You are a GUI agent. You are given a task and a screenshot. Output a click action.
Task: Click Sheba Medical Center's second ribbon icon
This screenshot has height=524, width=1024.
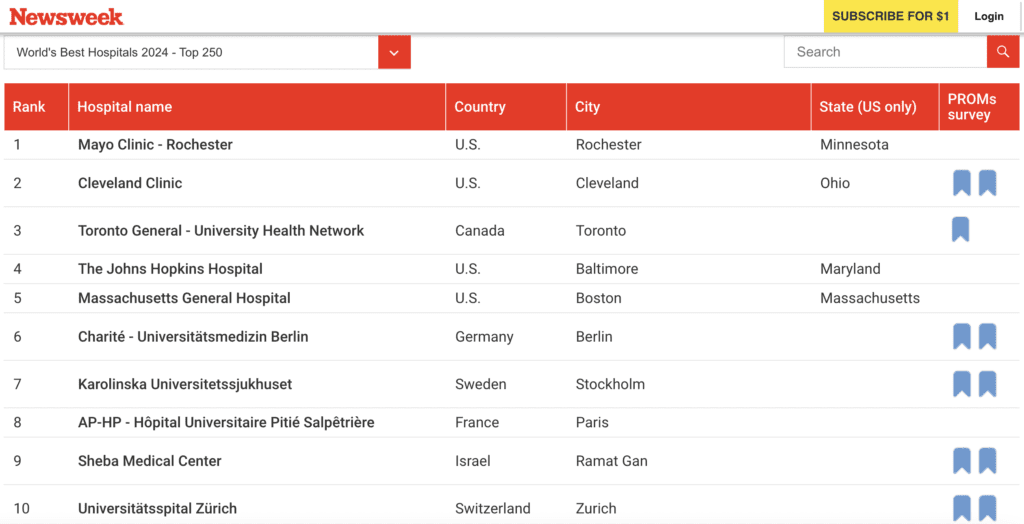[x=987, y=461]
